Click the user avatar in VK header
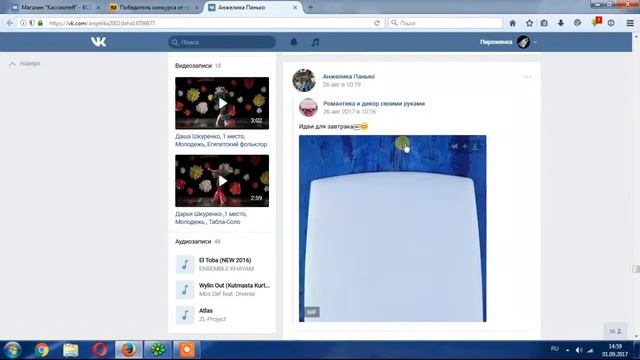Viewport: 640px width, 360px height. pyautogui.click(x=523, y=42)
